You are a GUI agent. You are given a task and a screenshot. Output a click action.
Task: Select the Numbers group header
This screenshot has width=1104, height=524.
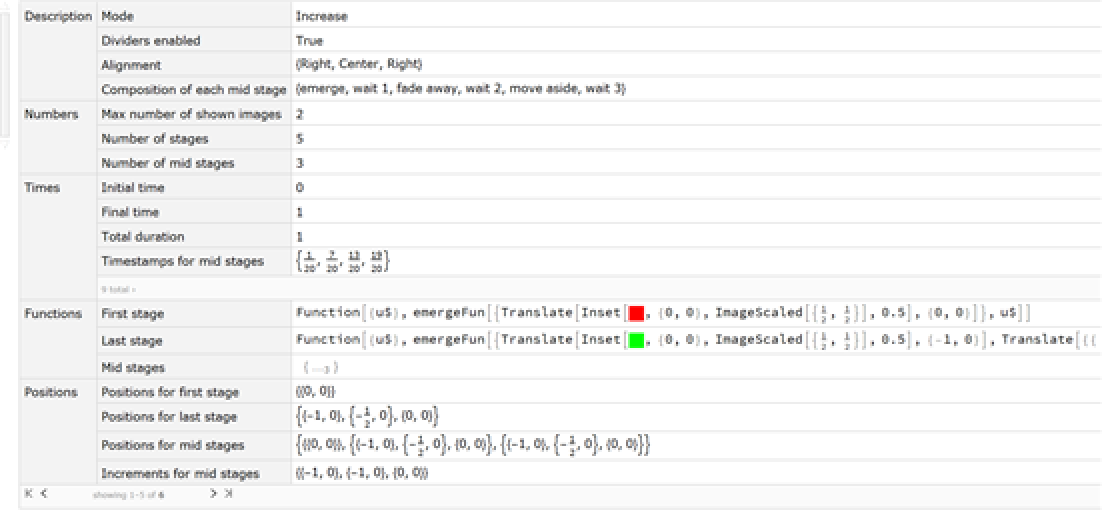pos(51,115)
